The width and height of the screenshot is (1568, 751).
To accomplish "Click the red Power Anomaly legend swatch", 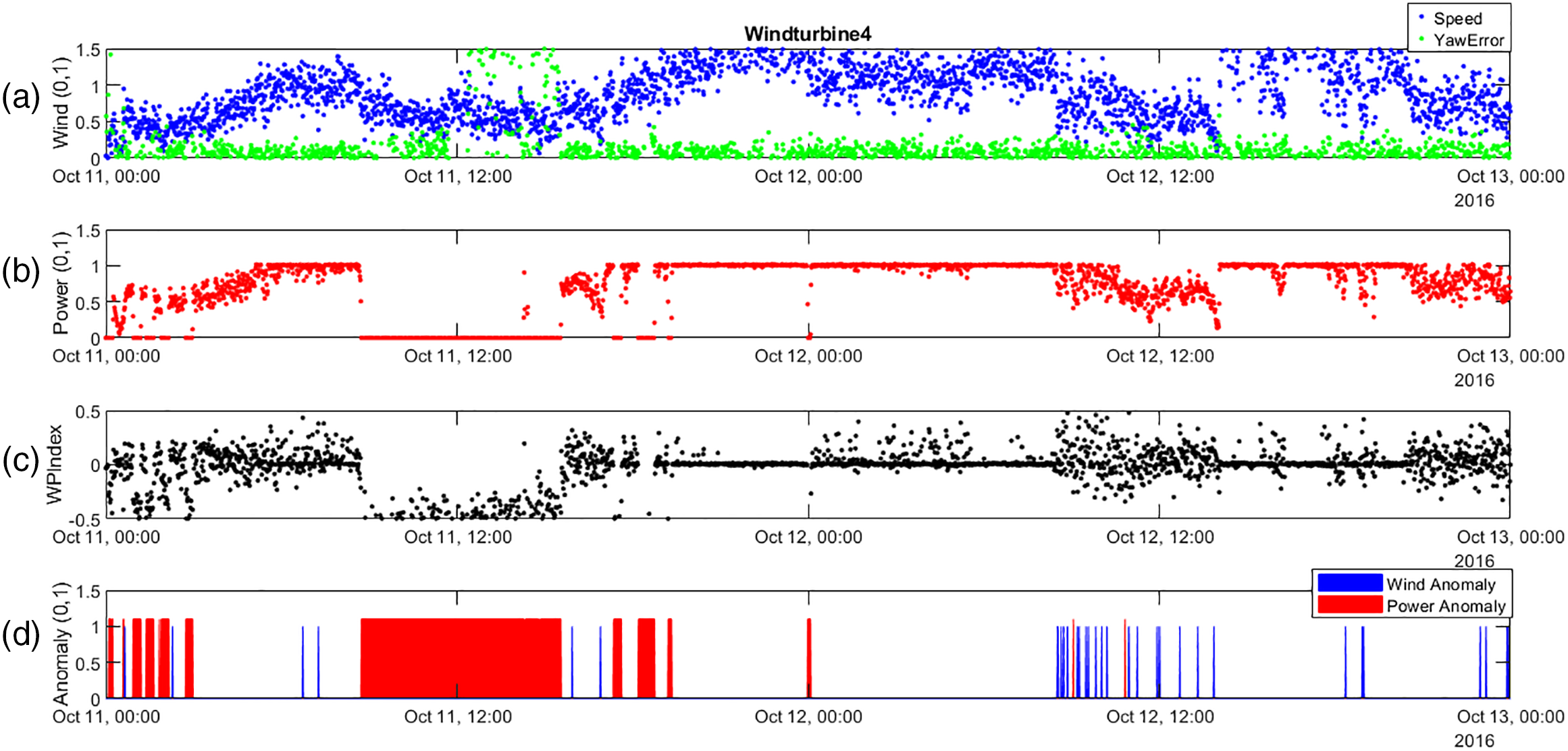I will (x=1349, y=605).
